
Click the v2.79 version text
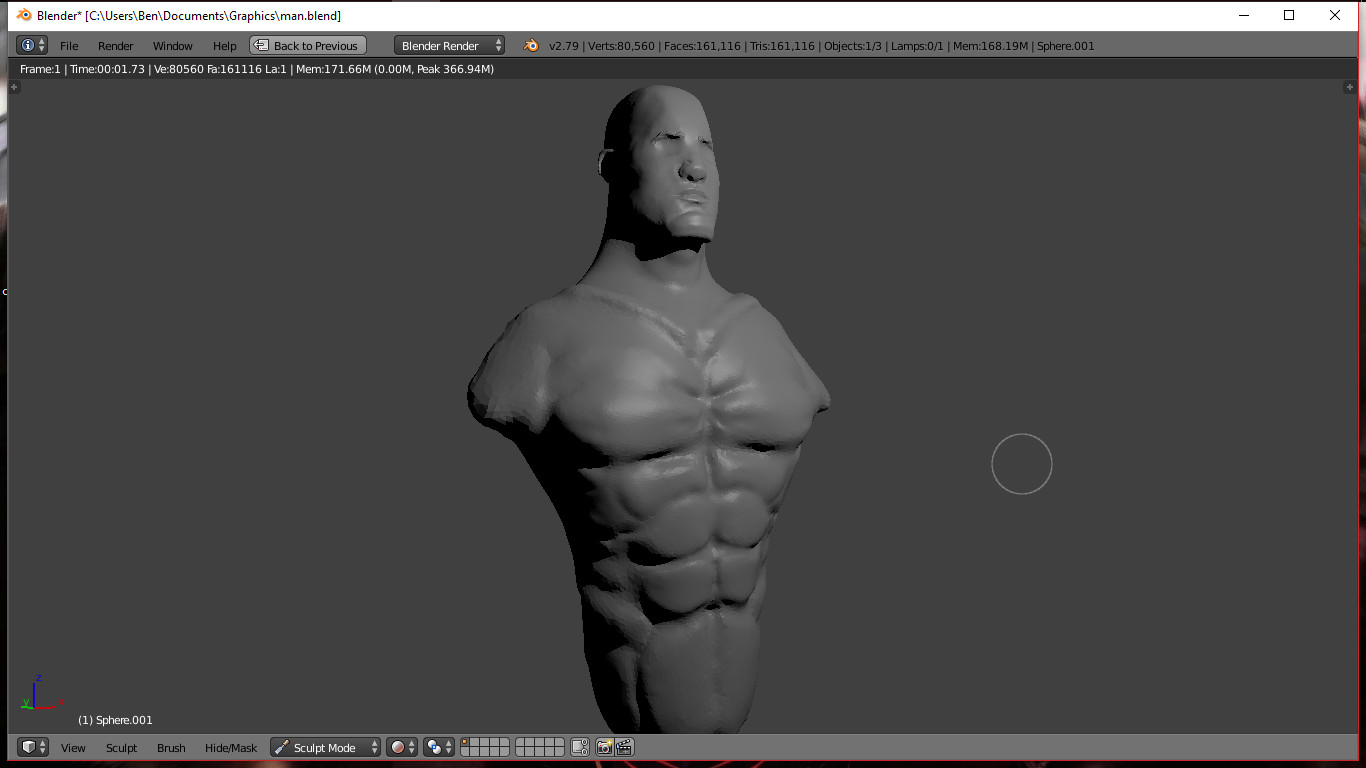tap(565, 46)
